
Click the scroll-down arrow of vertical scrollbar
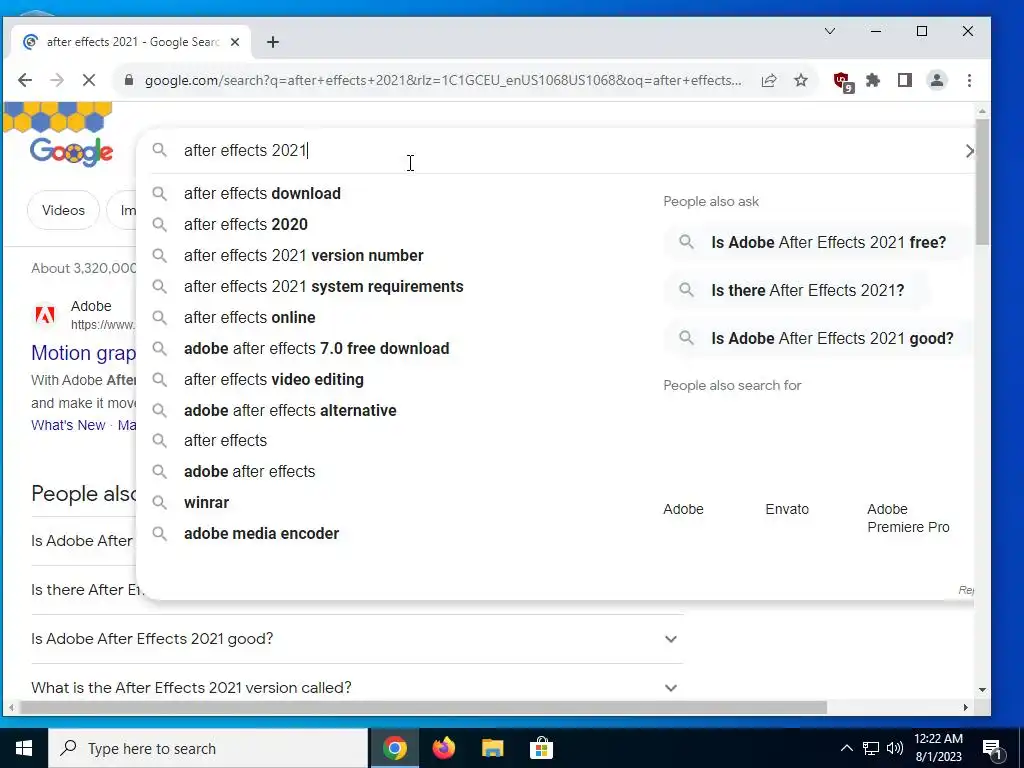(982, 690)
